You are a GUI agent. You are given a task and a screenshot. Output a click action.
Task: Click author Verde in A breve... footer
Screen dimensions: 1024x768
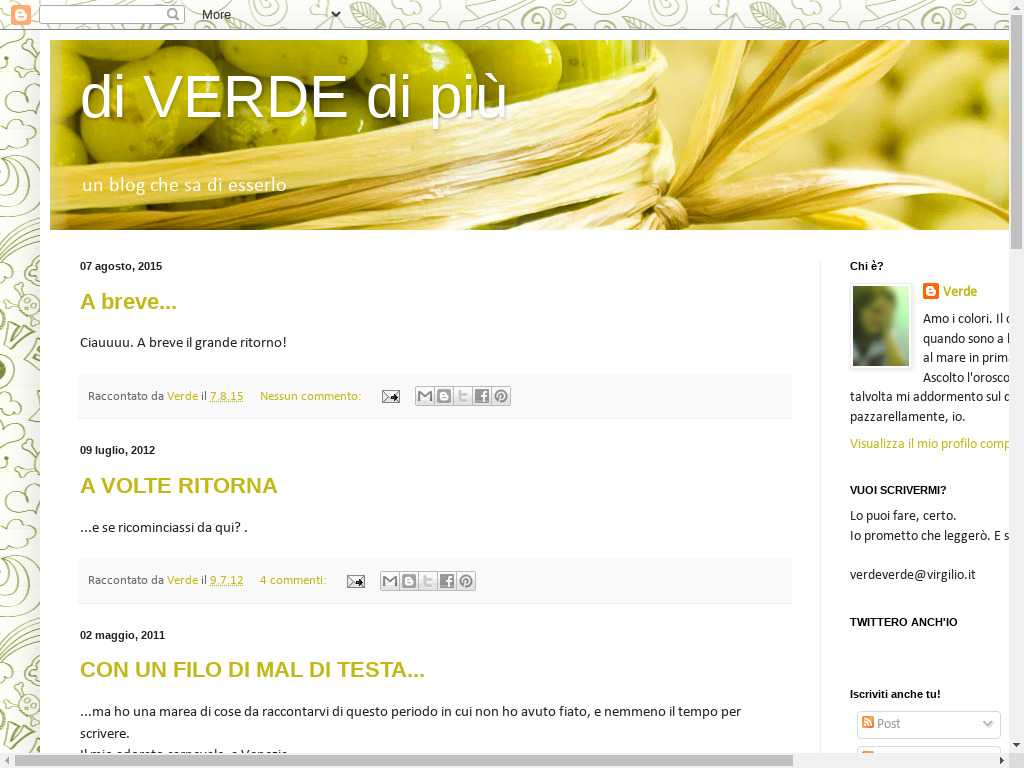pyautogui.click(x=182, y=396)
